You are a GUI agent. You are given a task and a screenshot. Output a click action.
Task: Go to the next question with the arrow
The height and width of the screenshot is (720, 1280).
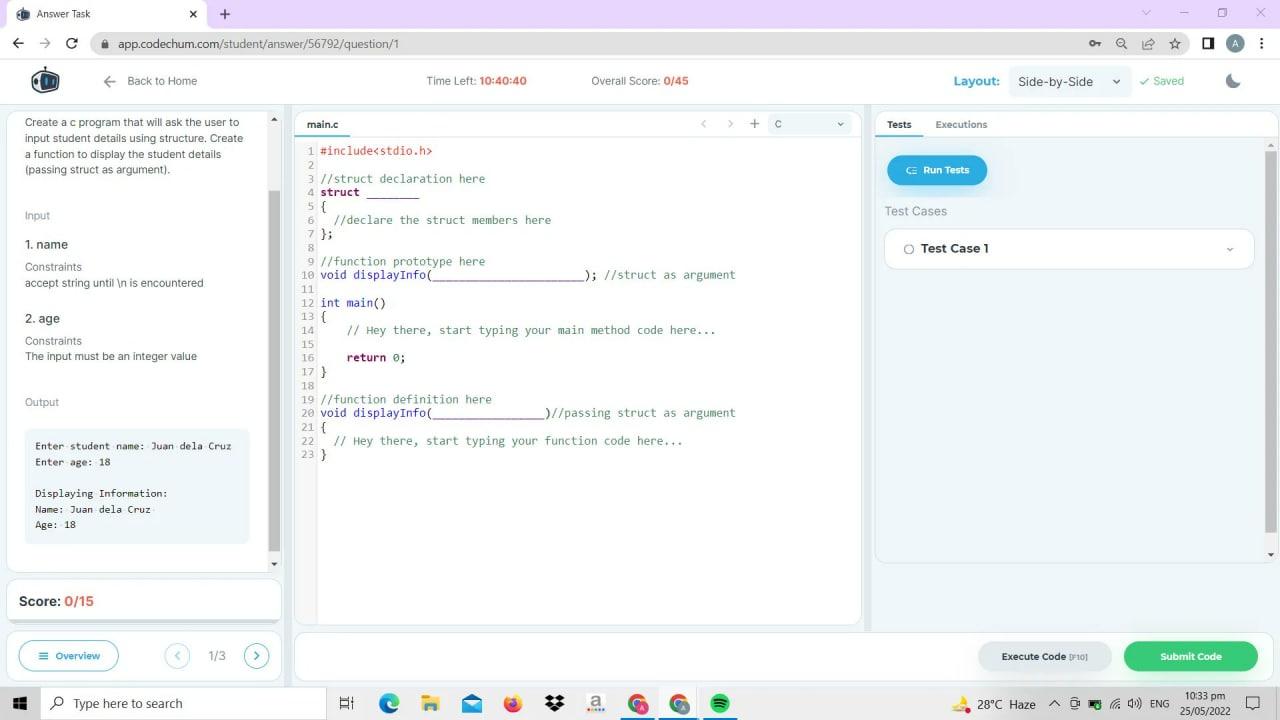click(x=257, y=656)
